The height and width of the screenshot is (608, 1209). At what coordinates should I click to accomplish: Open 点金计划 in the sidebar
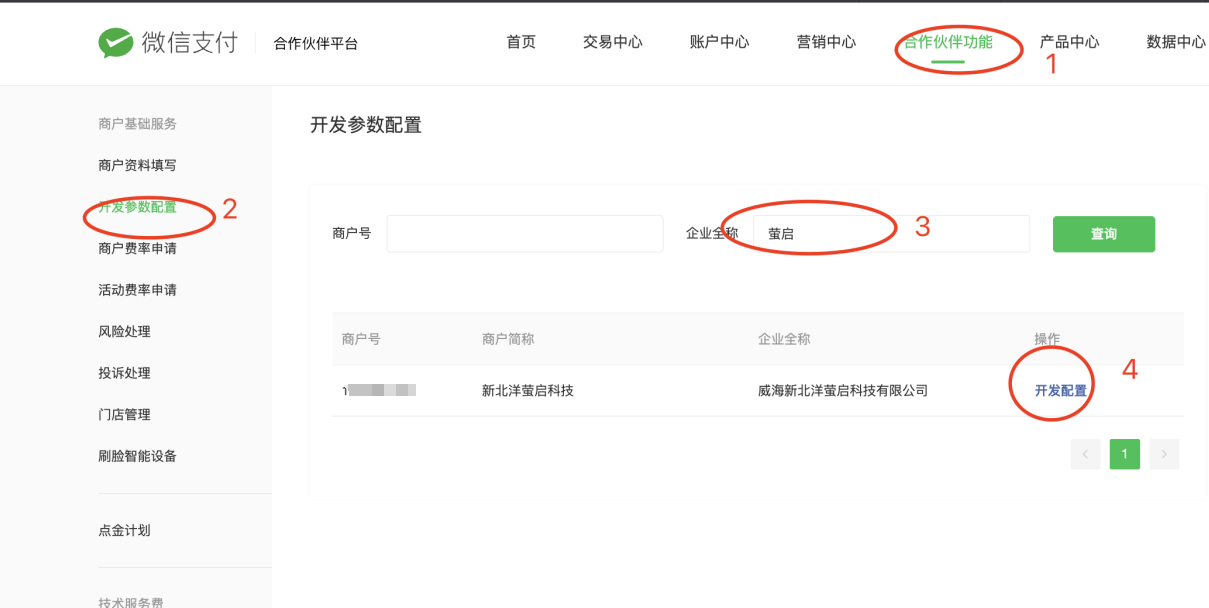[124, 530]
